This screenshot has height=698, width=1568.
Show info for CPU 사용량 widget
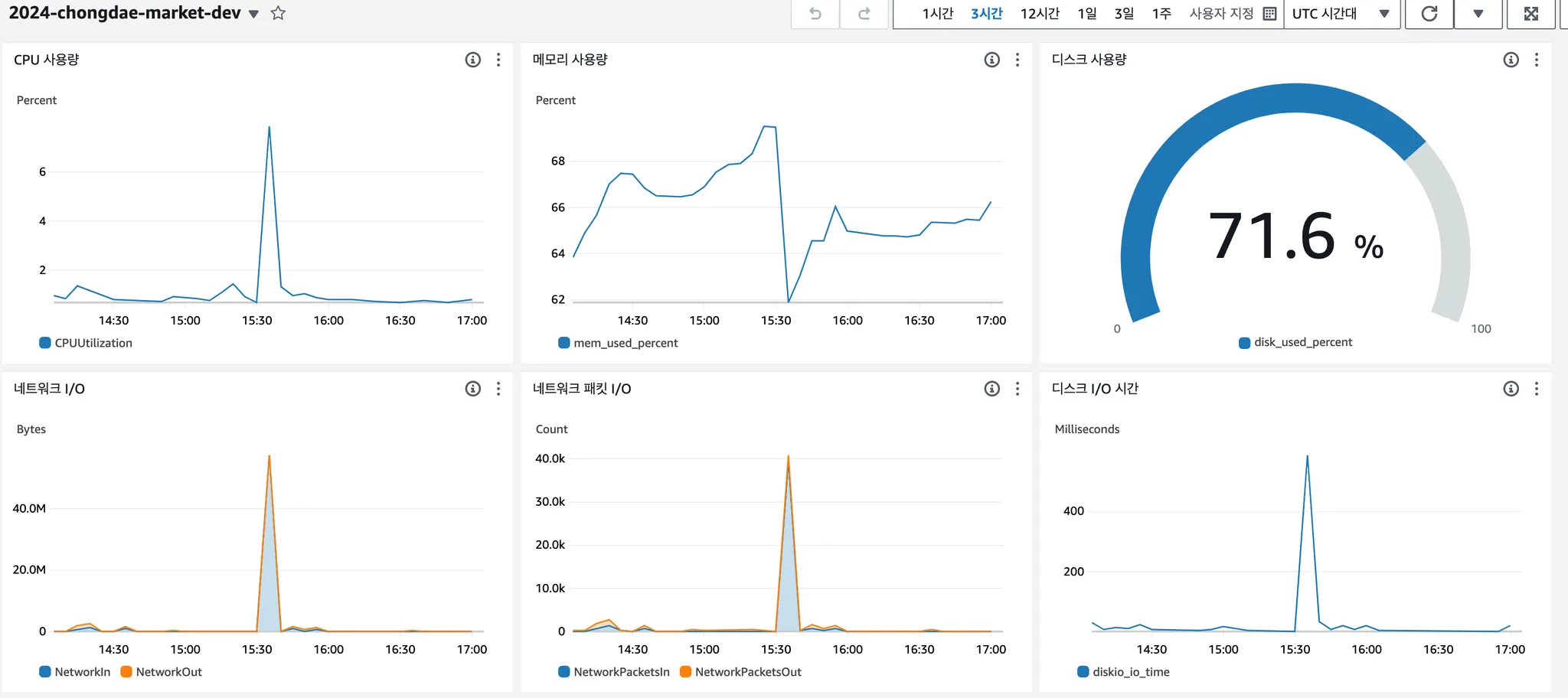473,60
